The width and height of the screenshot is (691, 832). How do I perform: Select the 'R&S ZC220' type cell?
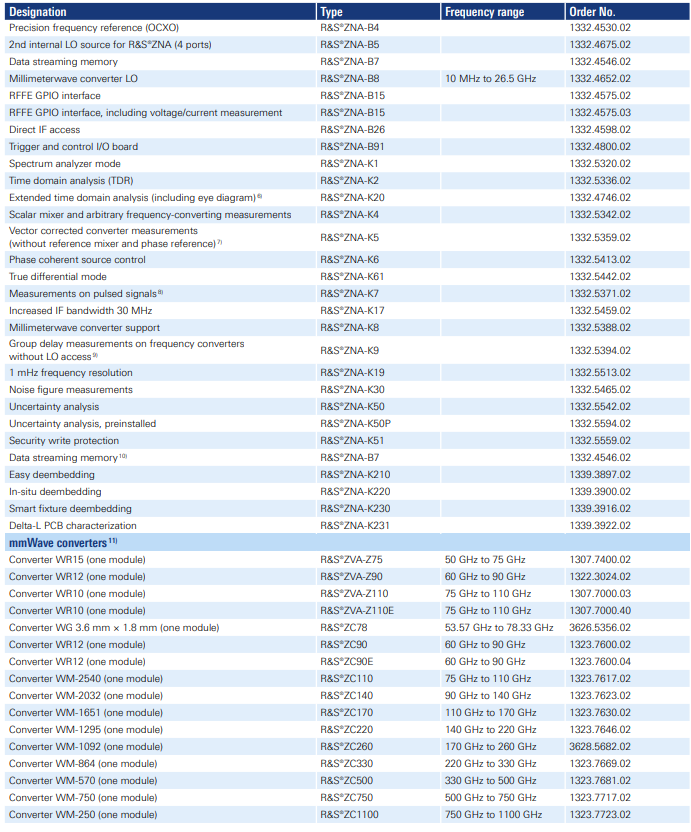[347, 729]
